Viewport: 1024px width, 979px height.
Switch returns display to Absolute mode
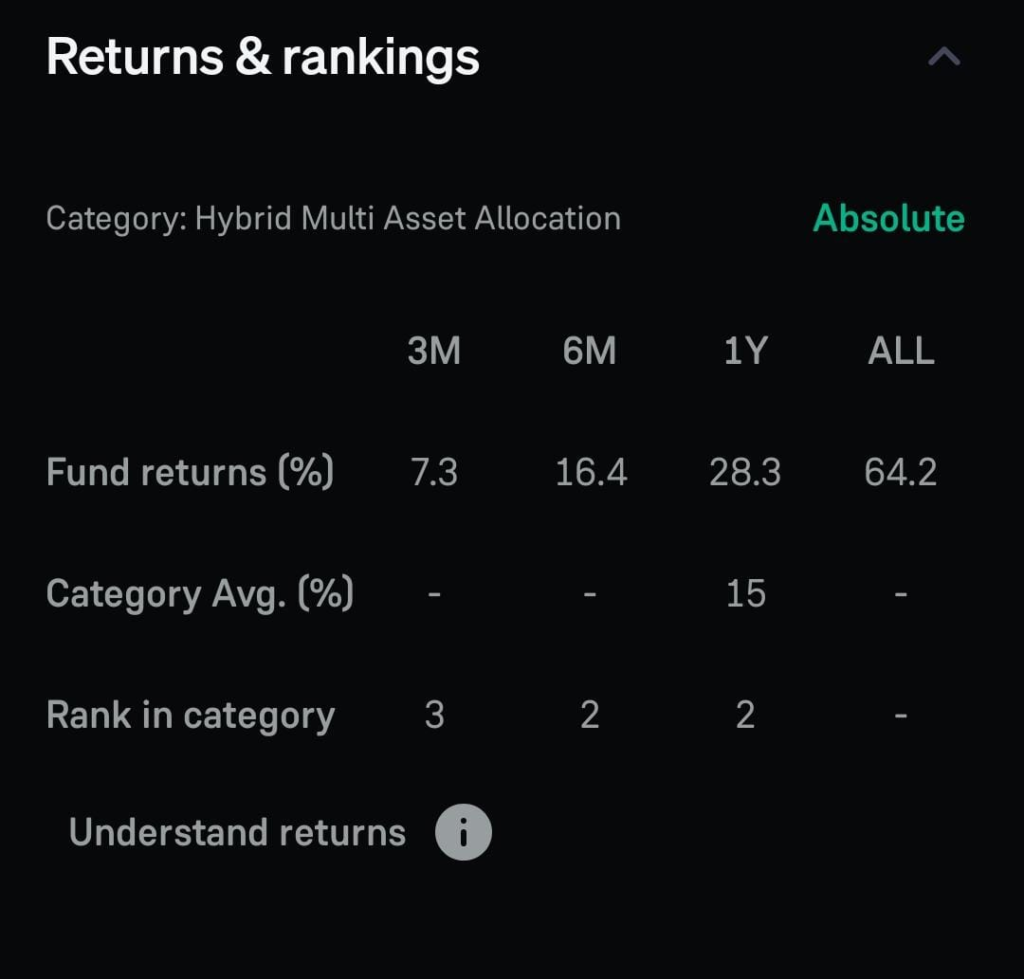pos(888,219)
